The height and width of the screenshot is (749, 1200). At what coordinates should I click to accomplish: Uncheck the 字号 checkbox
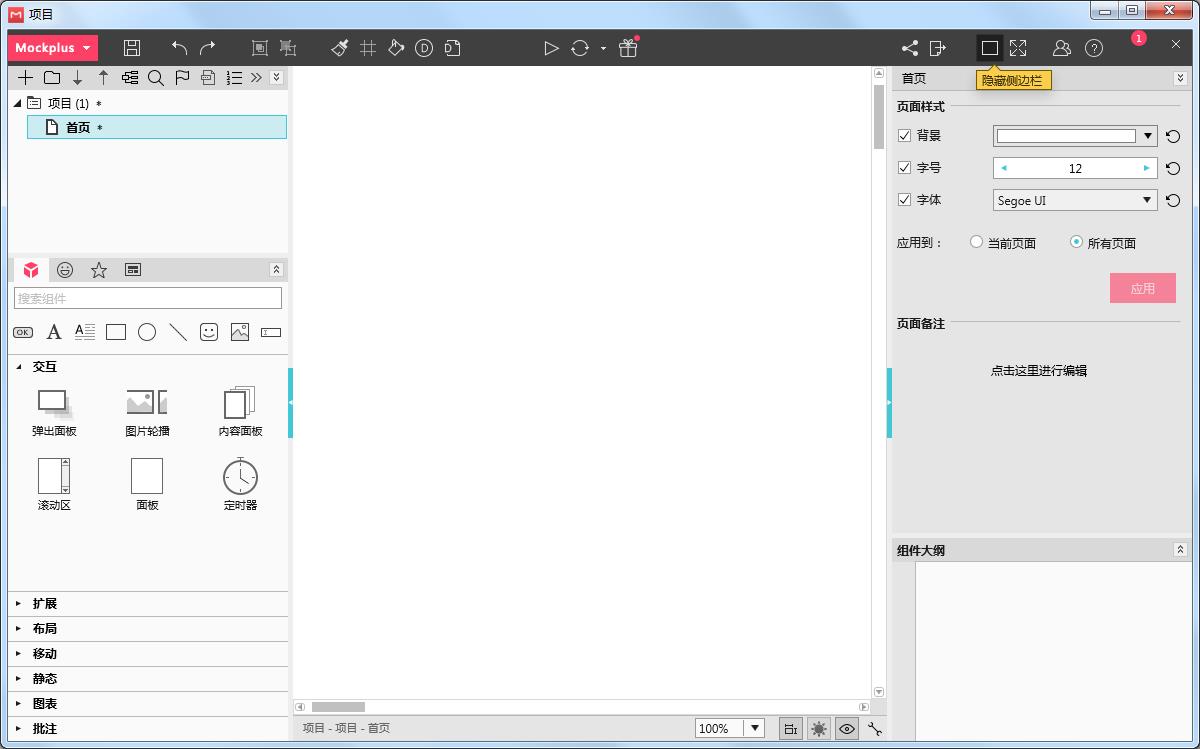coord(905,167)
